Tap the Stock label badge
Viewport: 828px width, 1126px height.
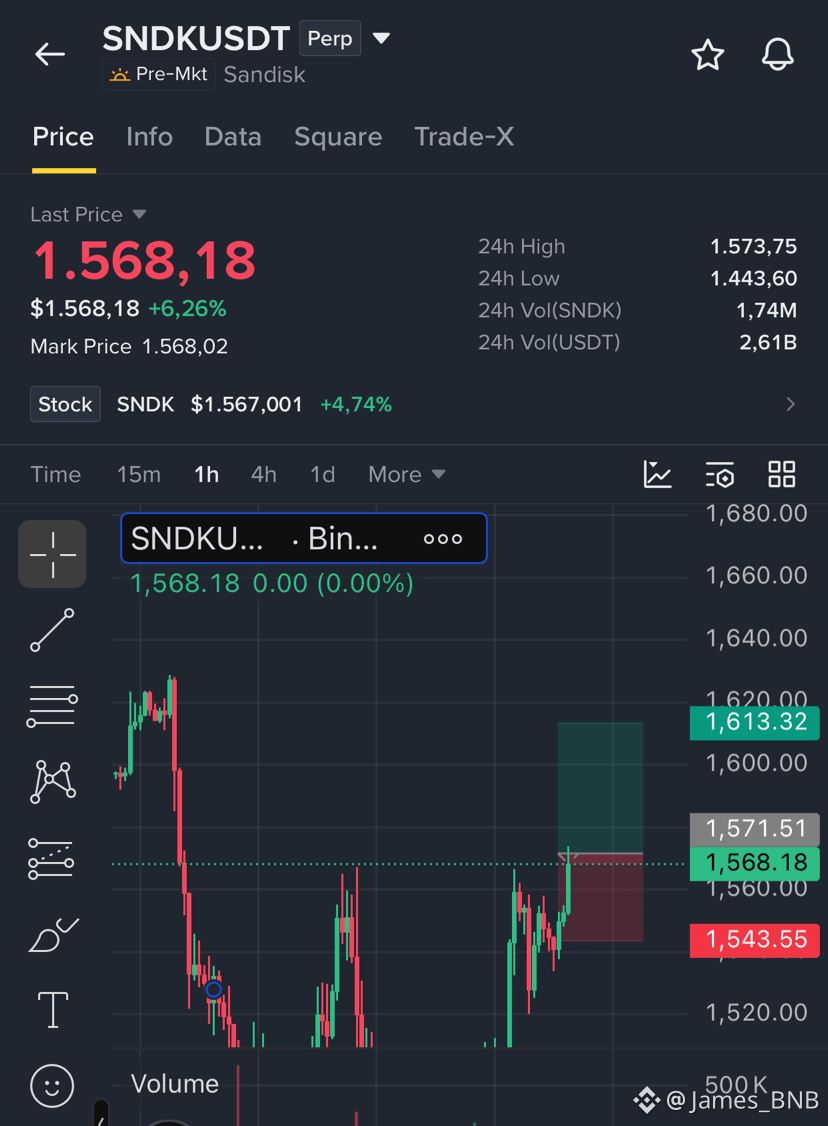pyautogui.click(x=65, y=404)
